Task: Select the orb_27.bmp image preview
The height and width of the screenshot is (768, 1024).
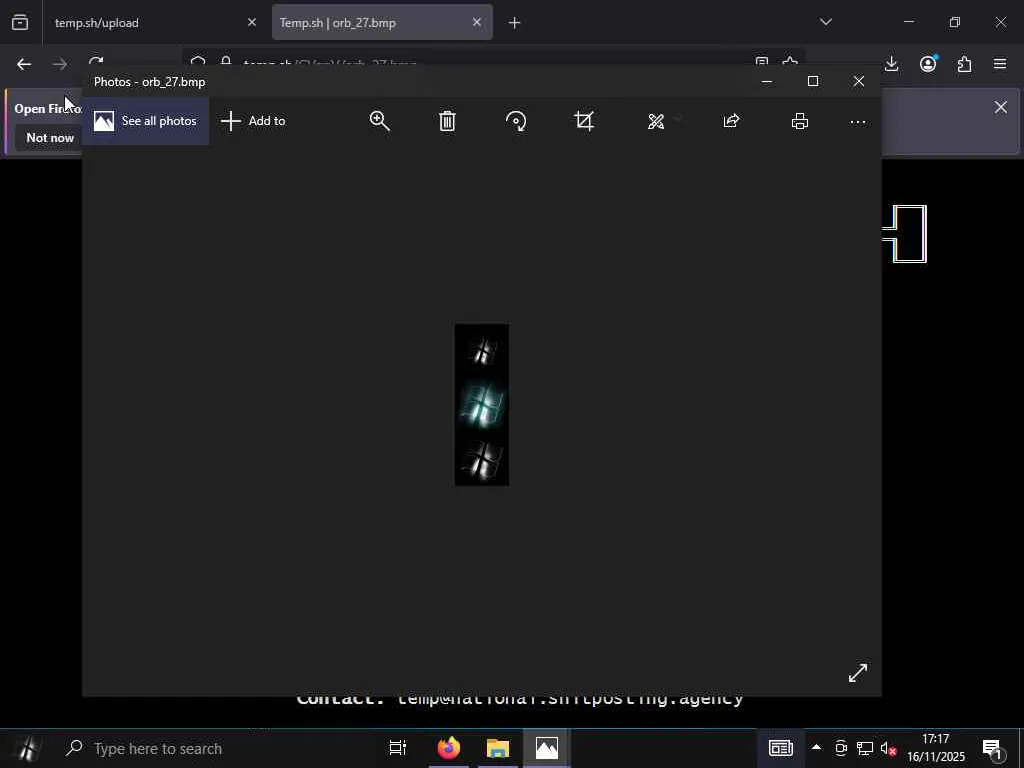Action: pyautogui.click(x=482, y=405)
